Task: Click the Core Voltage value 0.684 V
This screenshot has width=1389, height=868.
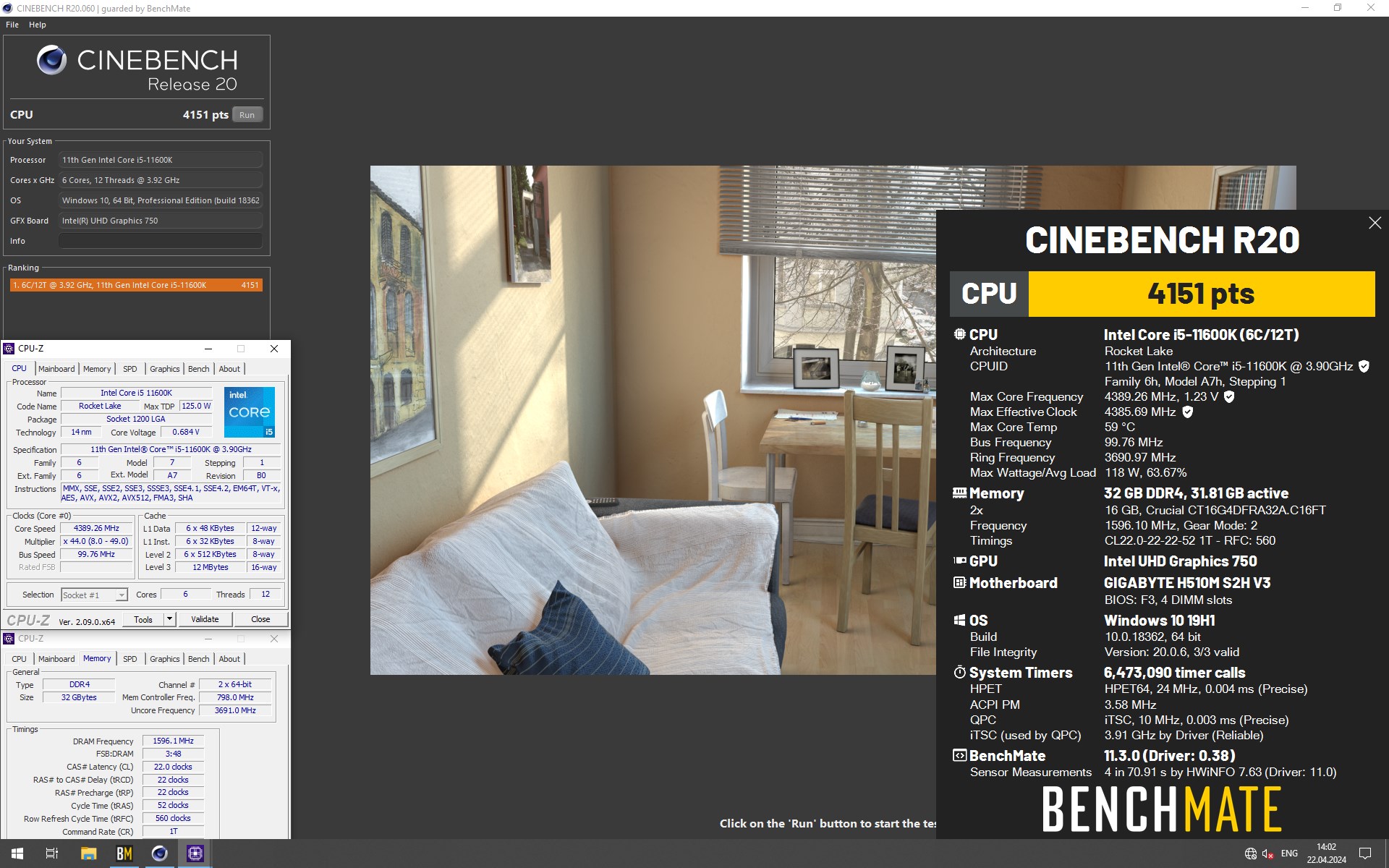Action: tap(186, 432)
